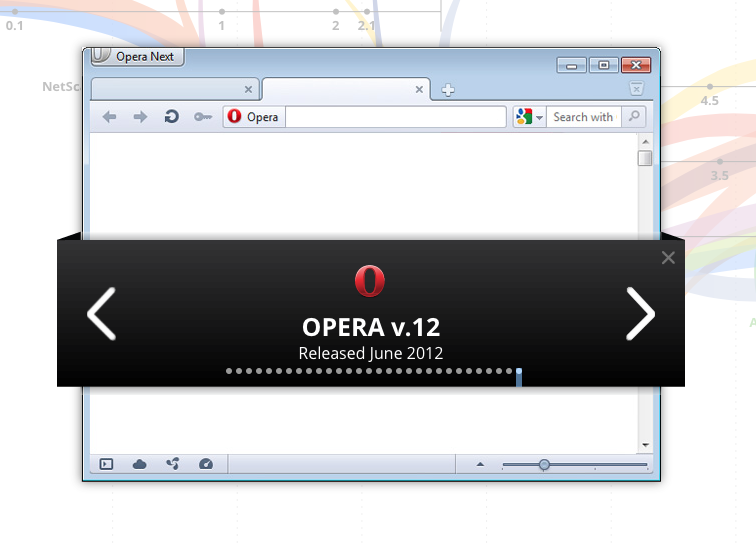The height and width of the screenshot is (548, 756).
Task: Click the scrollbar down arrow
Action: (x=645, y=445)
